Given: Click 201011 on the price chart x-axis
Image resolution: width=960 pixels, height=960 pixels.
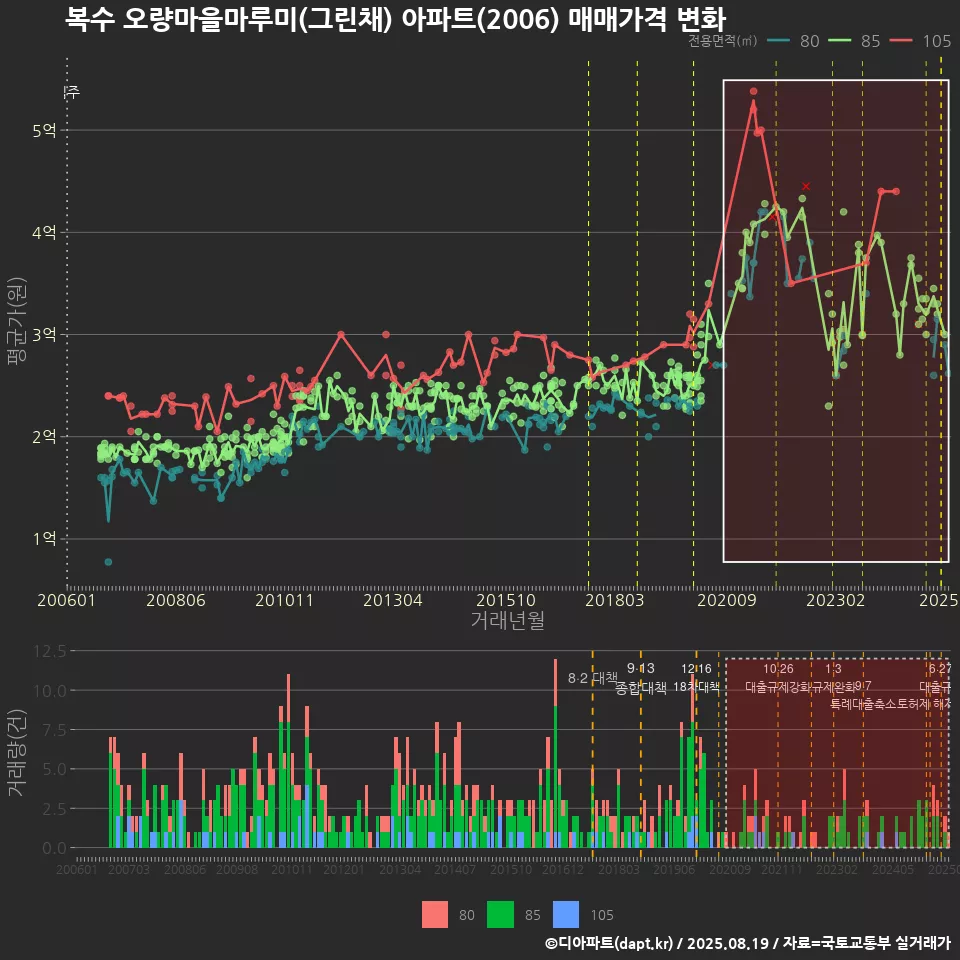Looking at the screenshot, I should tap(284, 600).
